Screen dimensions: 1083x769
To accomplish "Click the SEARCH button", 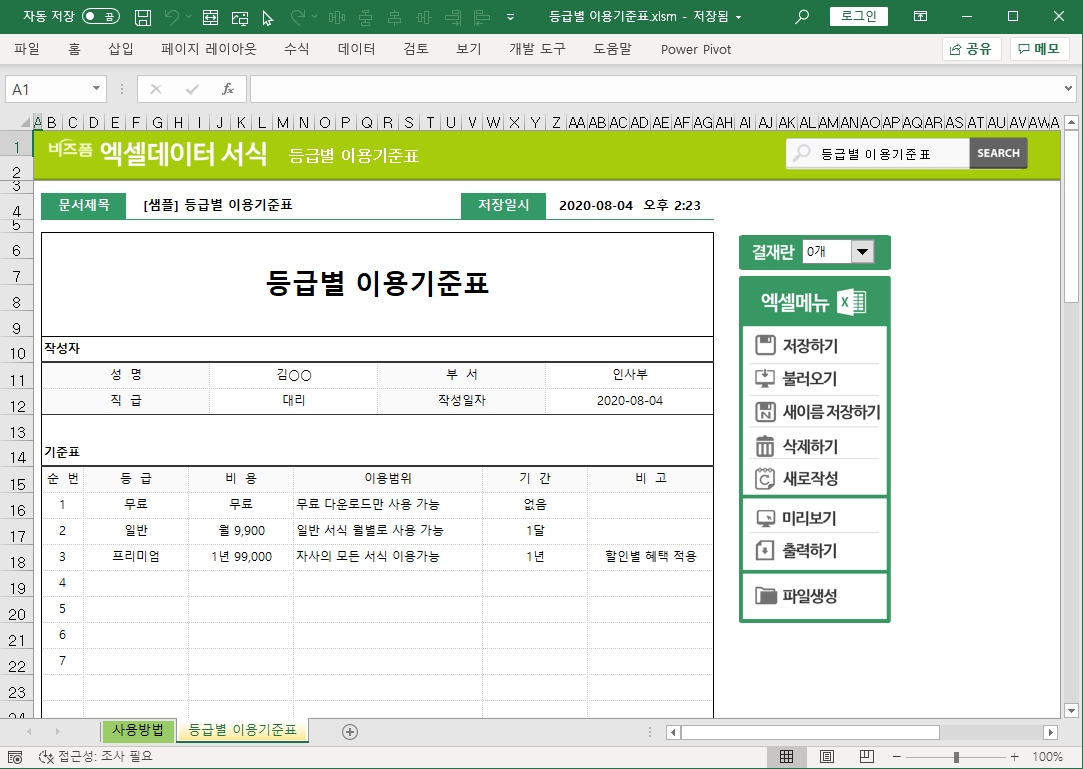I will point(998,153).
